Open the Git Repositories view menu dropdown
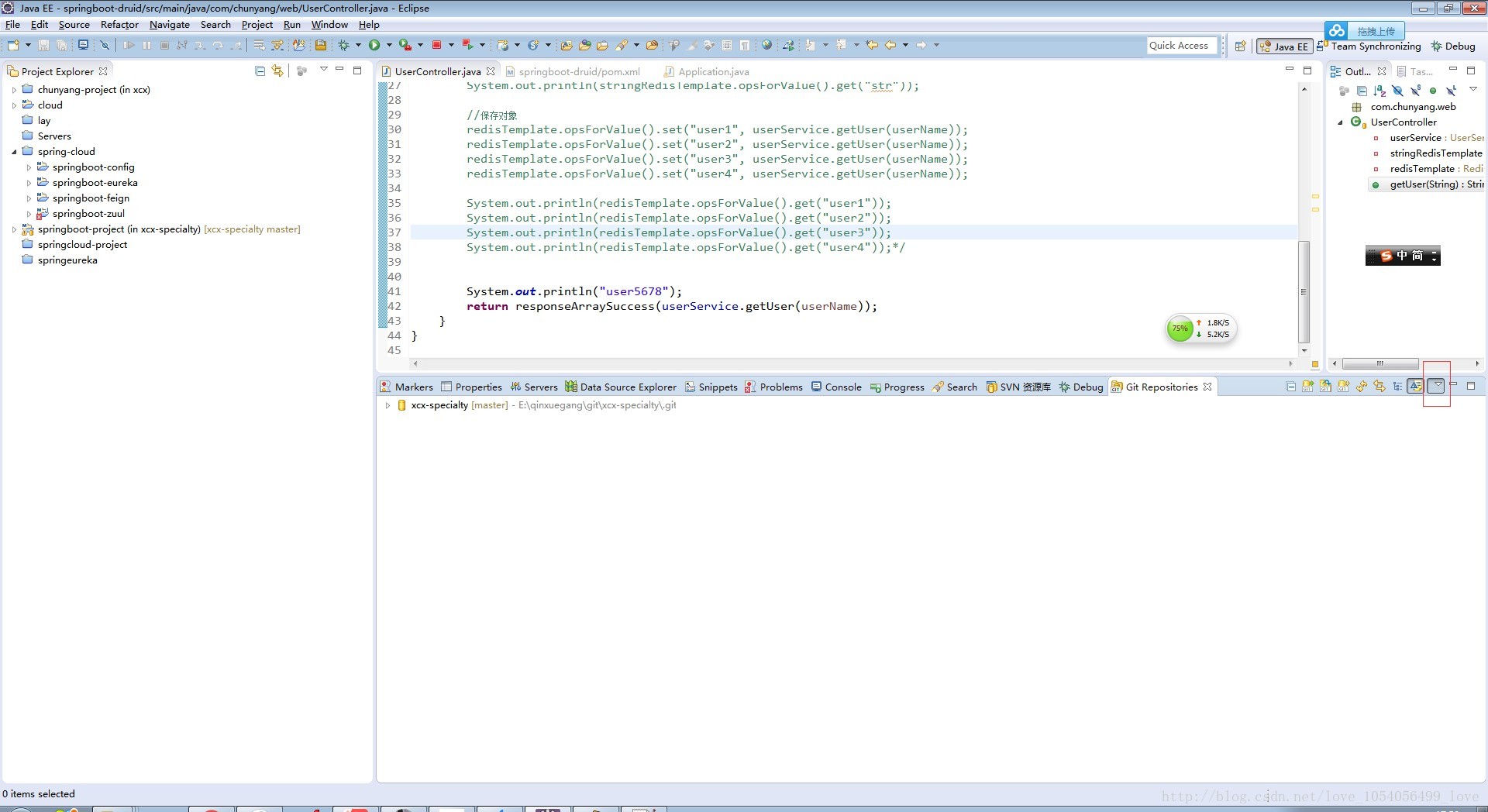Image resolution: width=1488 pixels, height=812 pixels. click(x=1438, y=385)
